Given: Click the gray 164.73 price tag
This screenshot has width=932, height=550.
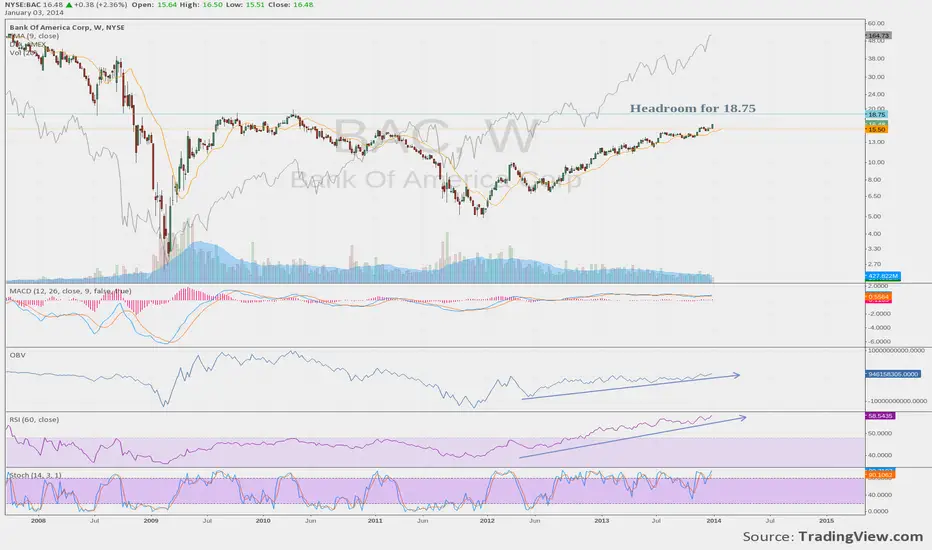Looking at the screenshot, I should click(x=879, y=36).
